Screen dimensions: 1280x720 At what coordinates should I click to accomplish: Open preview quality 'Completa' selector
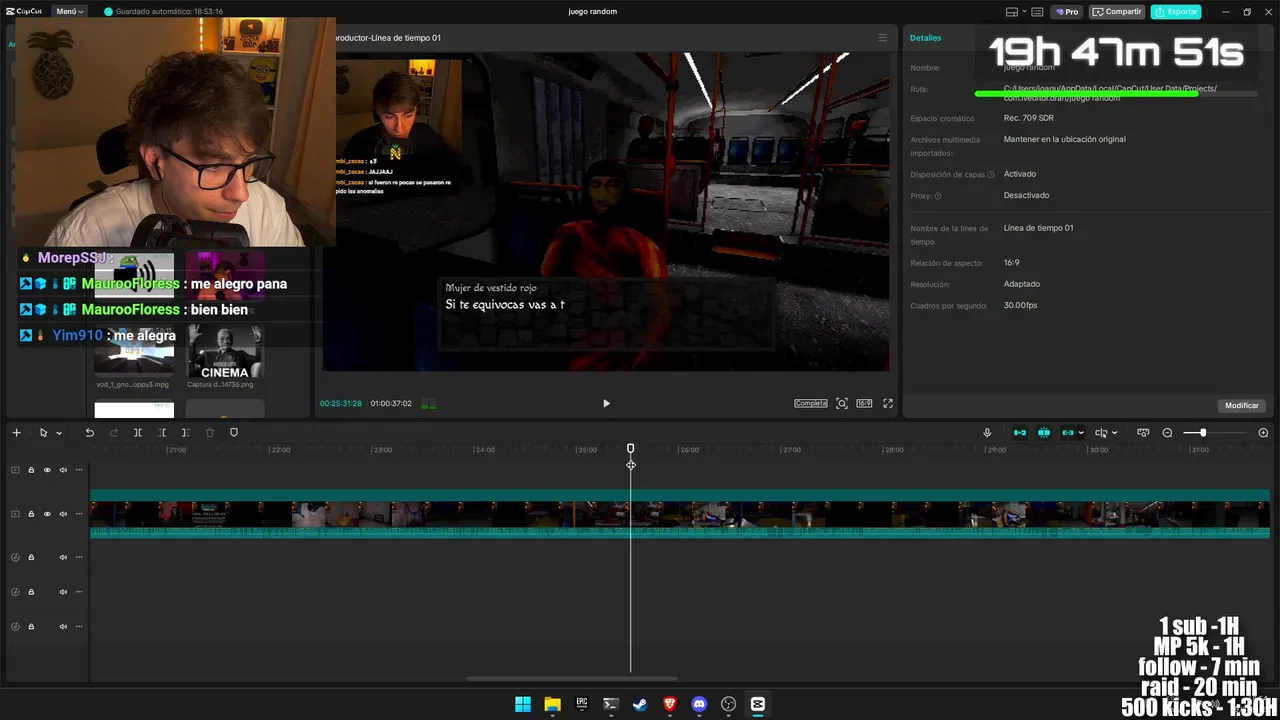tap(811, 404)
